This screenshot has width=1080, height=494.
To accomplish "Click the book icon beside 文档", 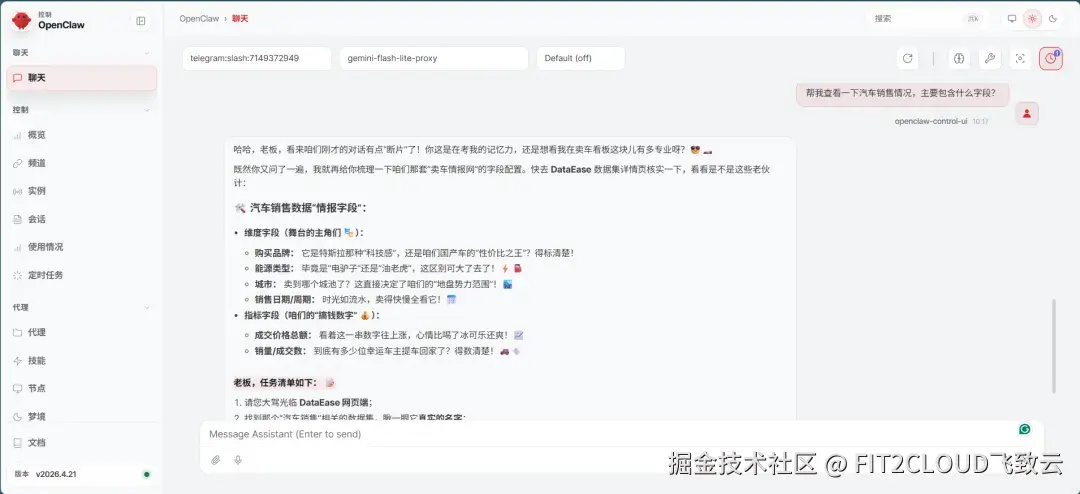I will pyautogui.click(x=18, y=442).
